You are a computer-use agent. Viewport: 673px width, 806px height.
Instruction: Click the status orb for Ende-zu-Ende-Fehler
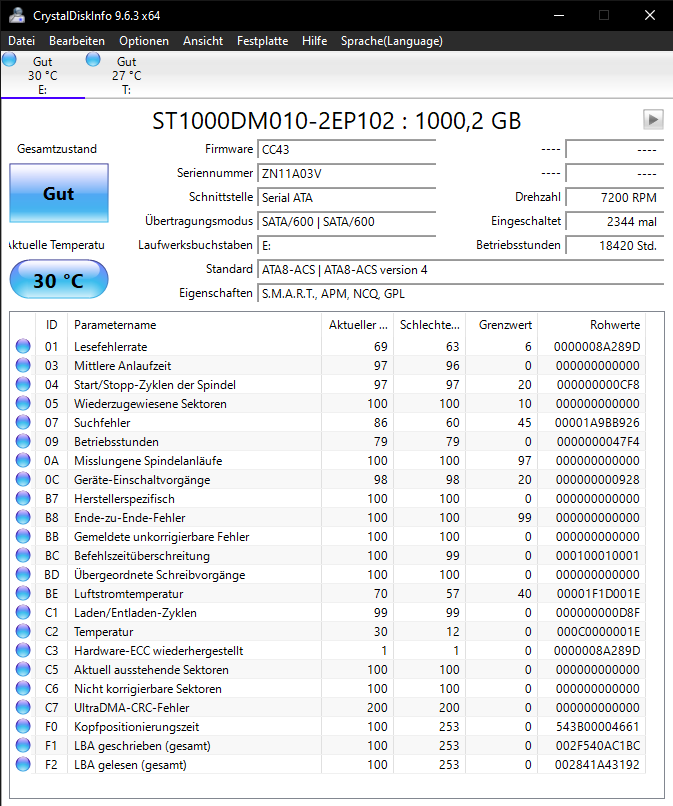23,517
